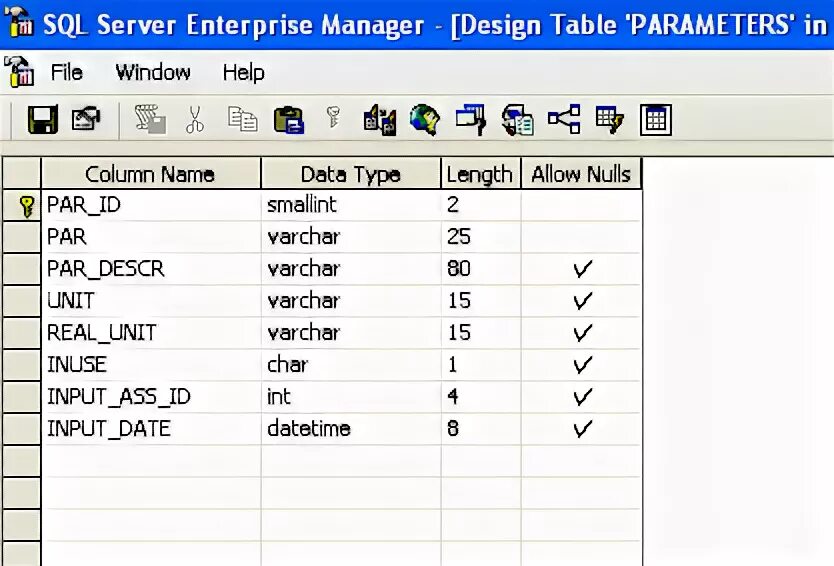
Task: Open the datetime data type cell for INPUT_DATE
Action: tap(351, 428)
